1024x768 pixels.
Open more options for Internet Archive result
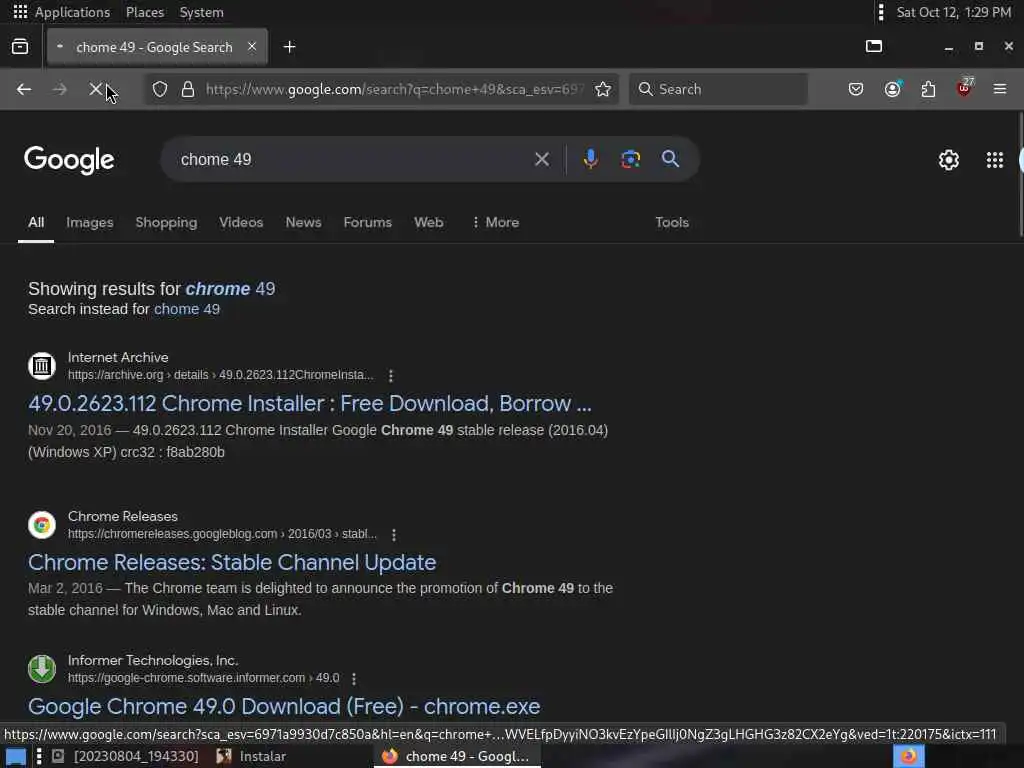tap(391, 376)
